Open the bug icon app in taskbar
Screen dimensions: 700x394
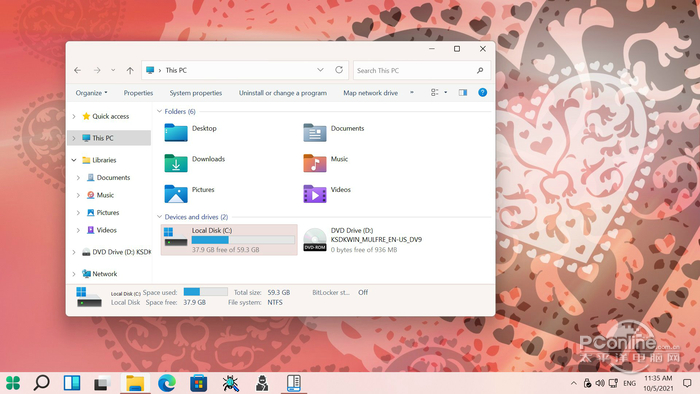230,383
